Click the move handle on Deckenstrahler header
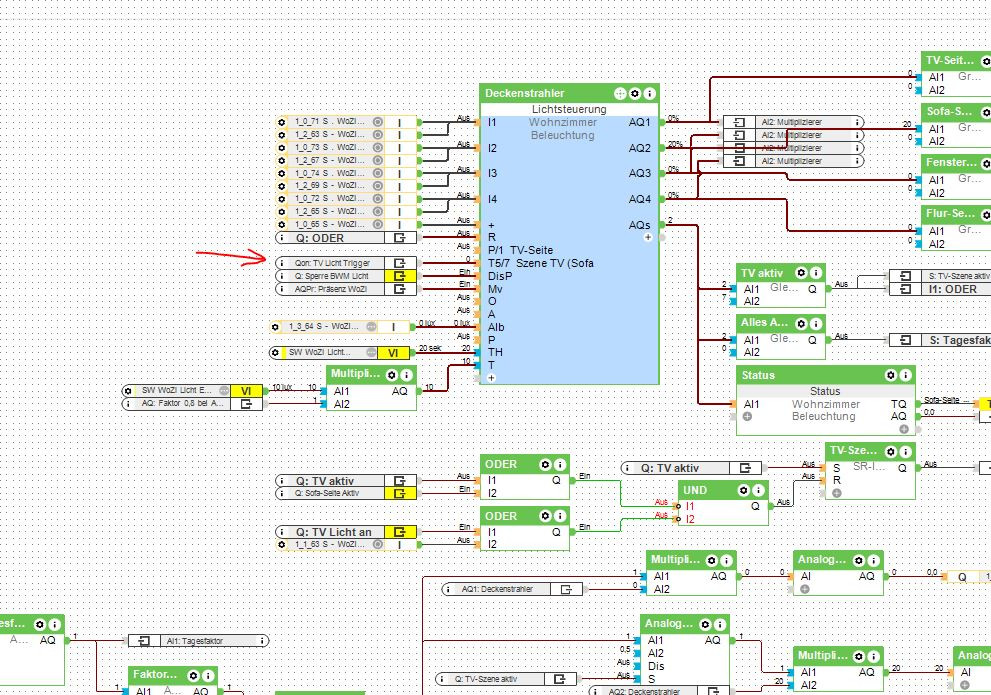The width and height of the screenshot is (991, 695). (x=620, y=93)
